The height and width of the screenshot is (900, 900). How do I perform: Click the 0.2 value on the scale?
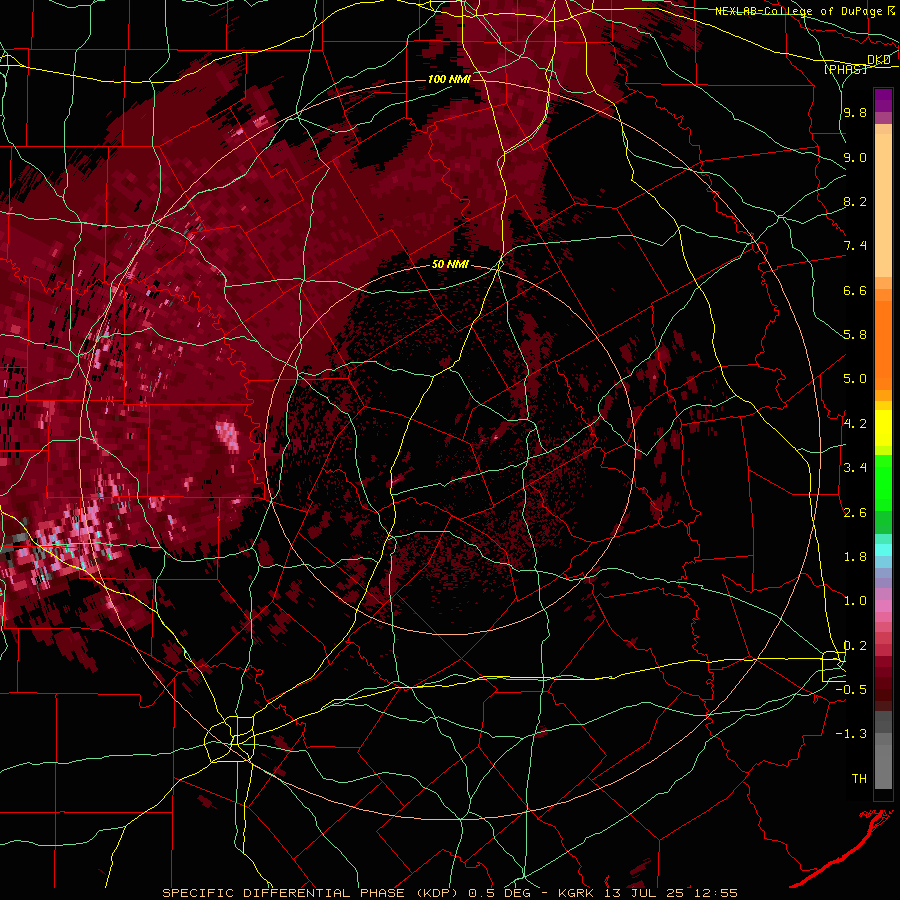tap(855, 646)
